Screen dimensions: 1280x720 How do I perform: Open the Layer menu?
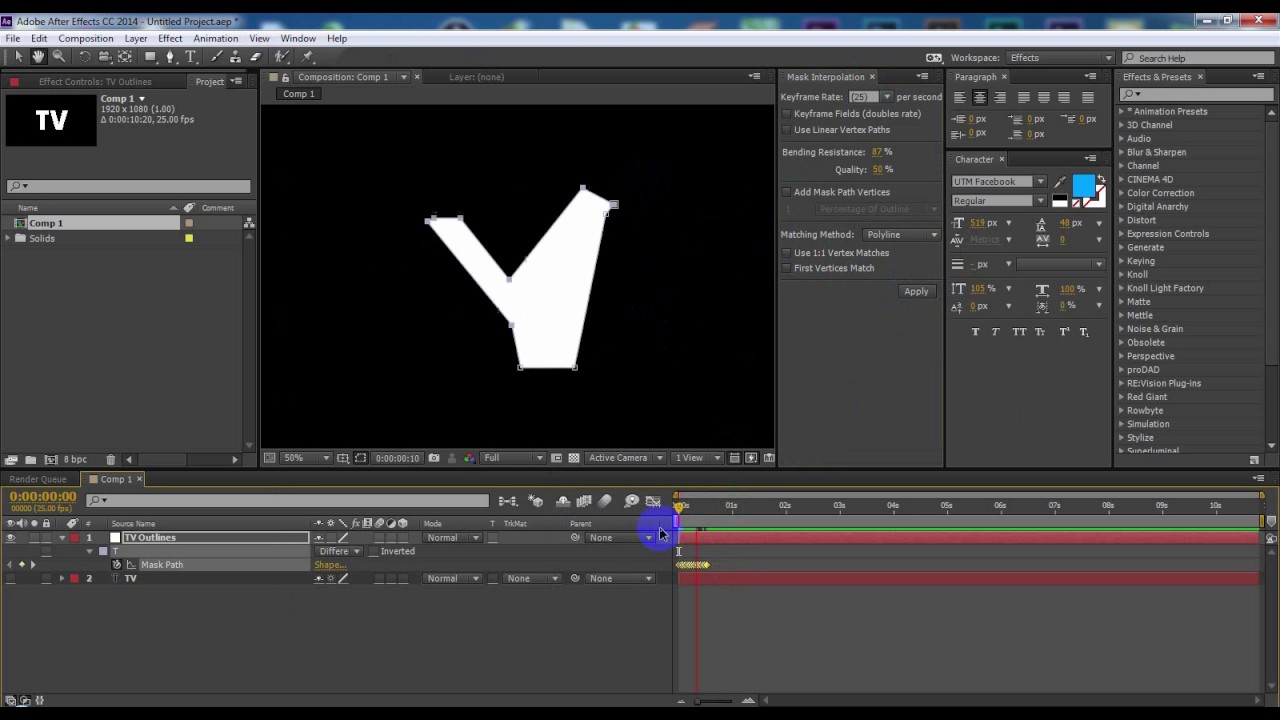pyautogui.click(x=136, y=38)
